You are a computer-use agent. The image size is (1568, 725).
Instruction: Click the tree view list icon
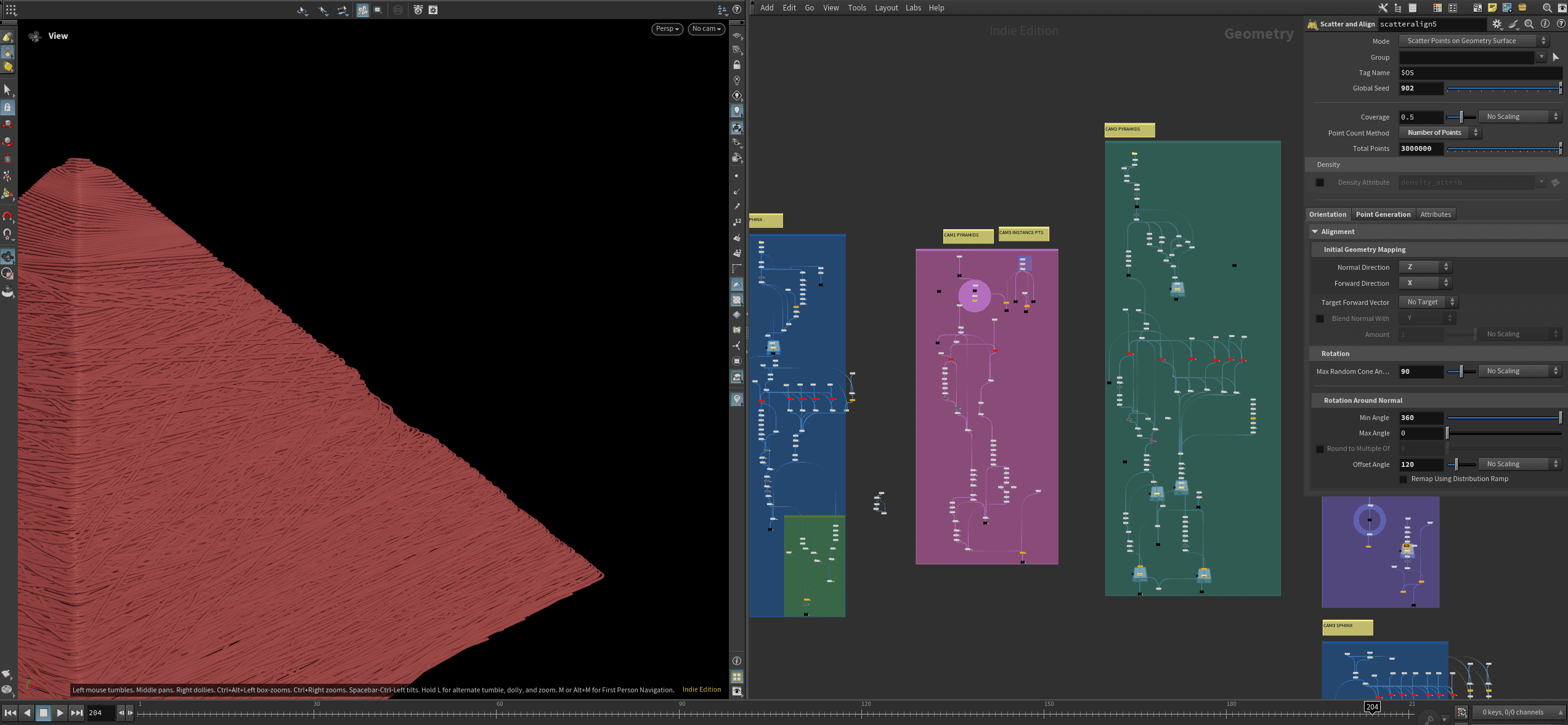point(1398,8)
